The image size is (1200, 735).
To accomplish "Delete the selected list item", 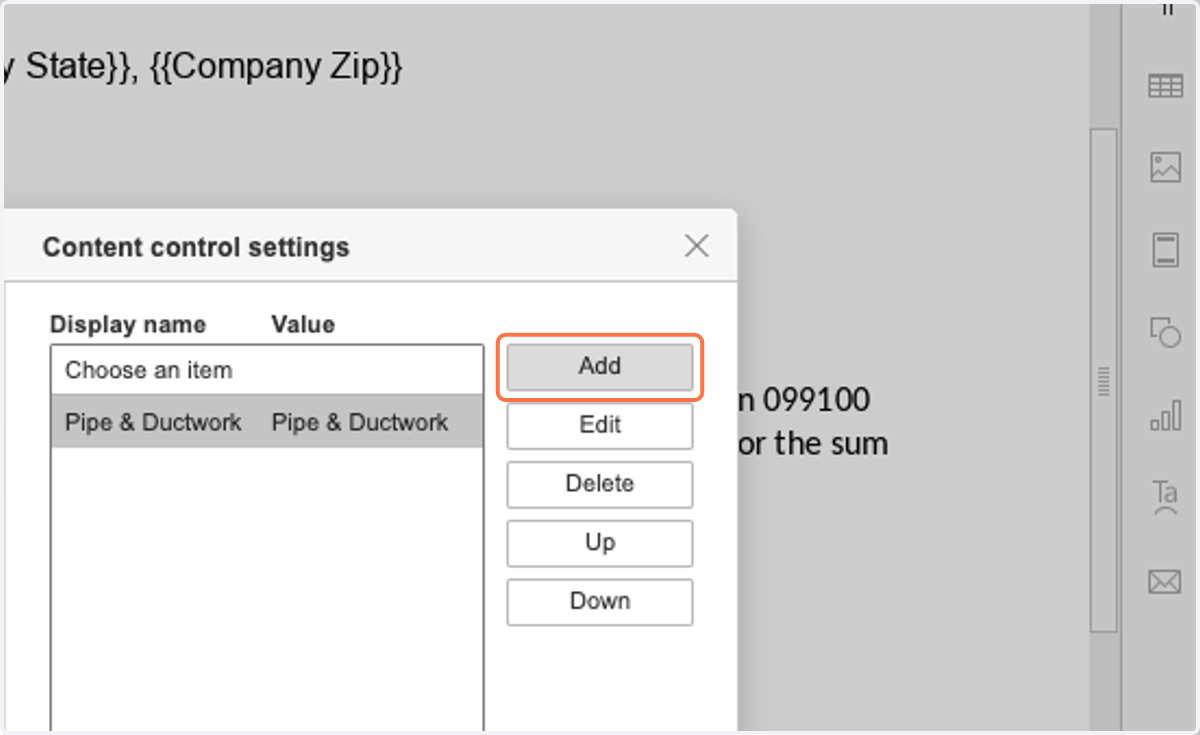I will 600,485.
